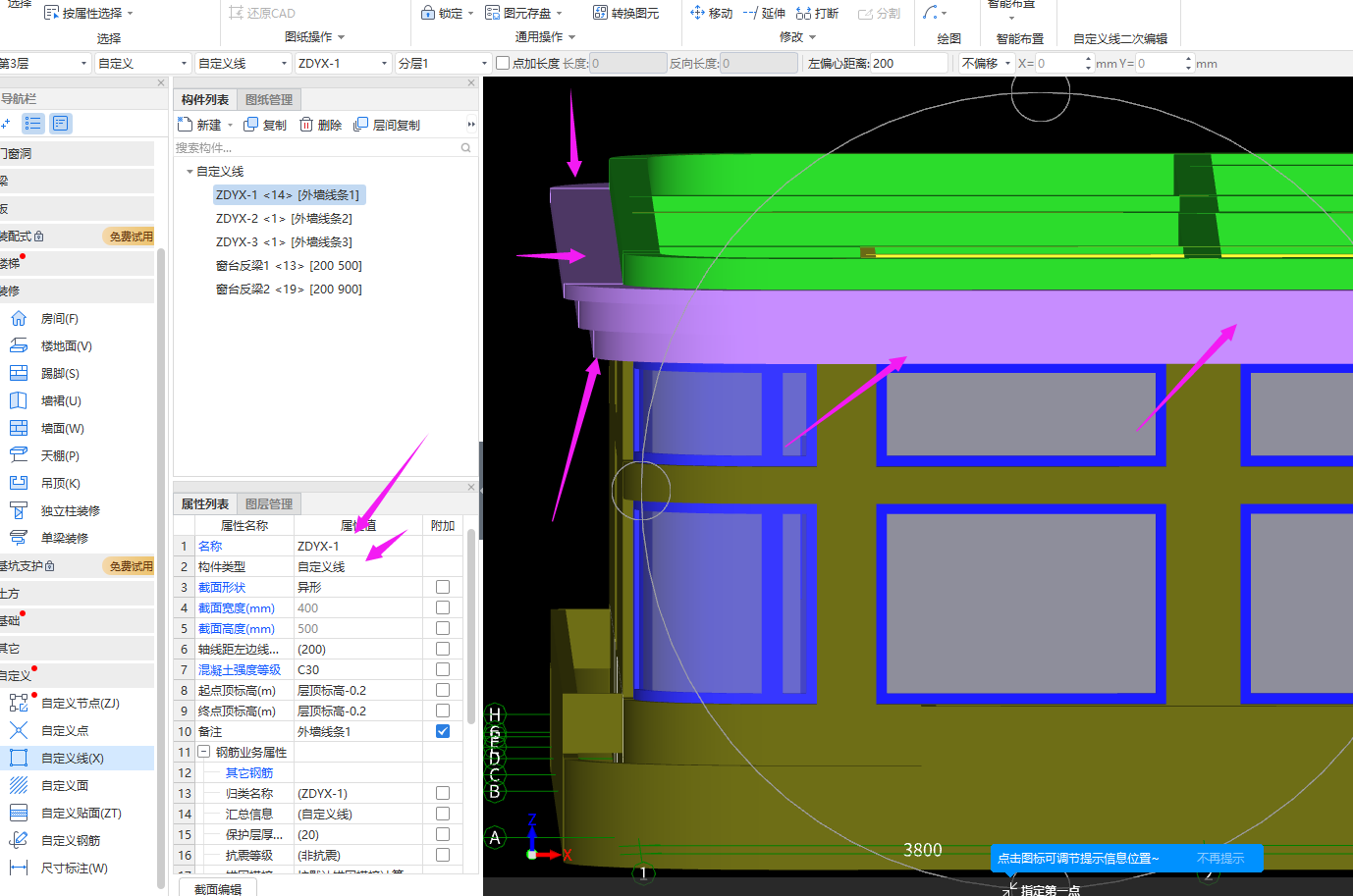Viewport: 1353px width, 896px height.
Task: Select the 墙裙(U) dado tool
Action: 61,401
